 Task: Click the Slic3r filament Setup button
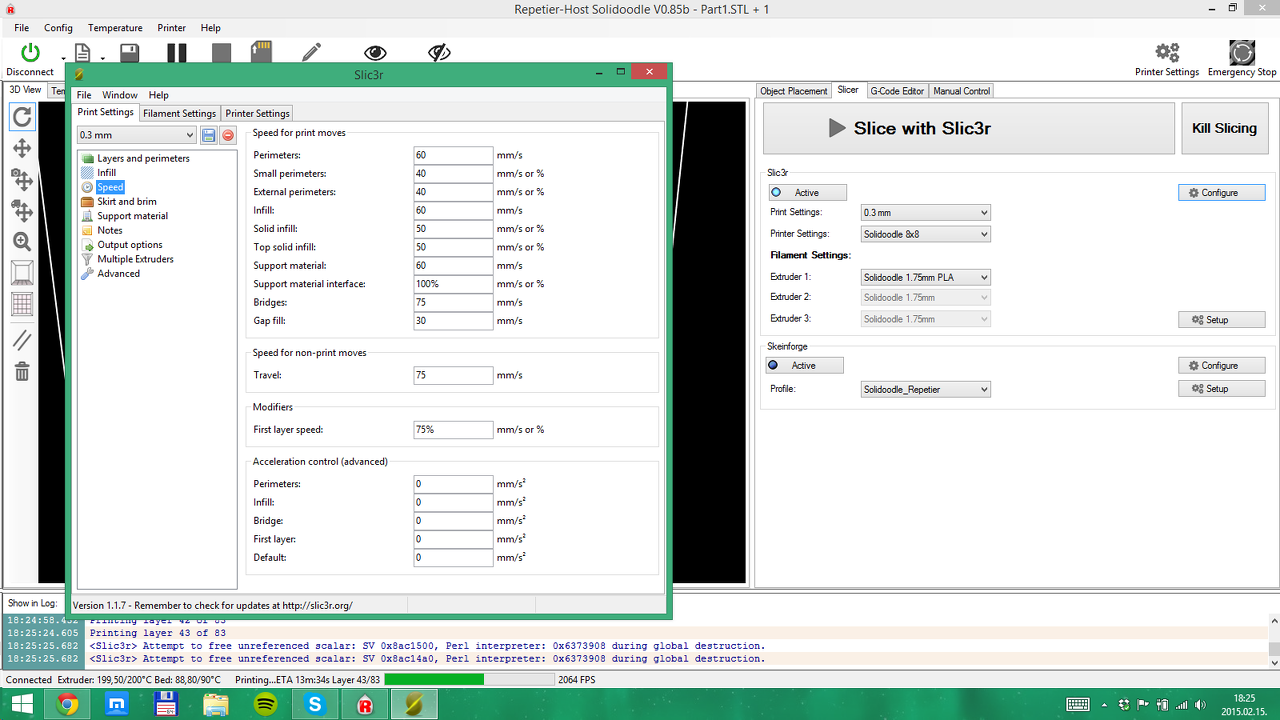(x=1221, y=320)
